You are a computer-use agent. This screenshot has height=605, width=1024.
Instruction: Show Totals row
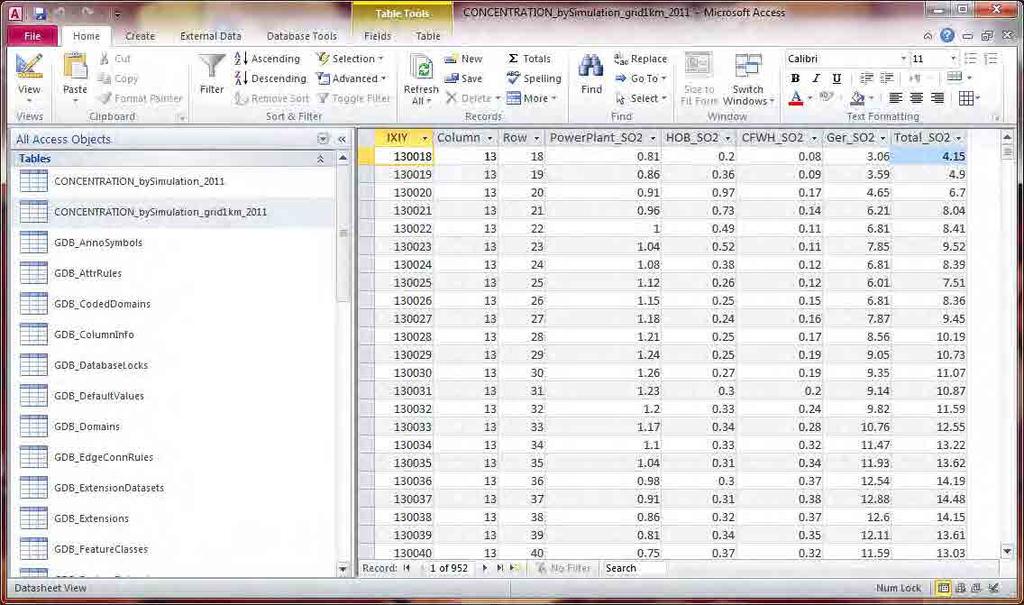tap(529, 59)
